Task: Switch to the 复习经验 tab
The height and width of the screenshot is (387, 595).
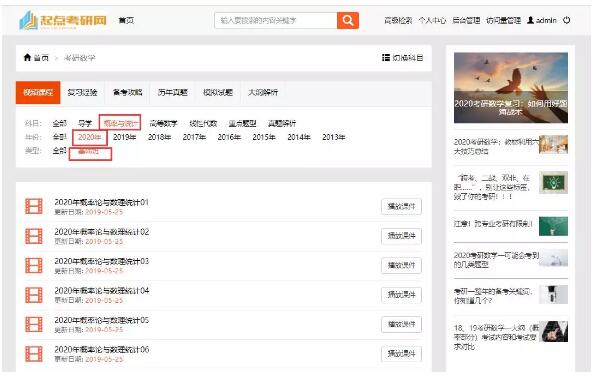Action: coord(82,92)
